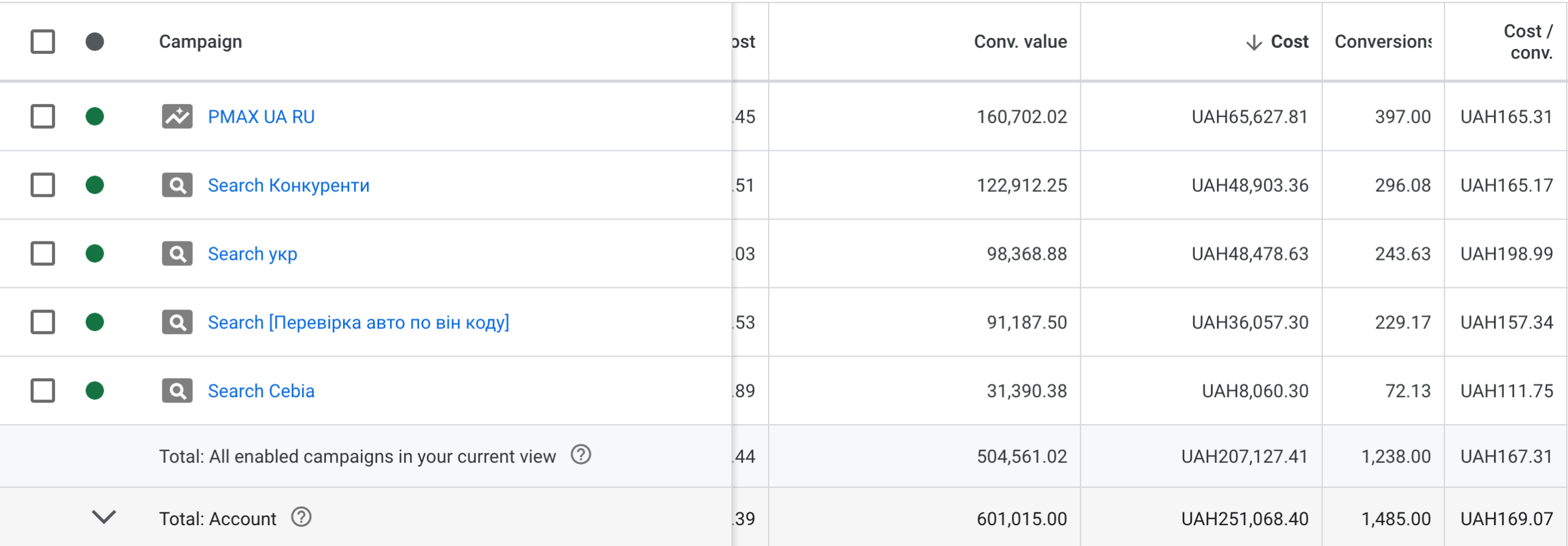This screenshot has width=1568, height=546.
Task: Select the Search Cebia row checkbox
Action: point(43,391)
